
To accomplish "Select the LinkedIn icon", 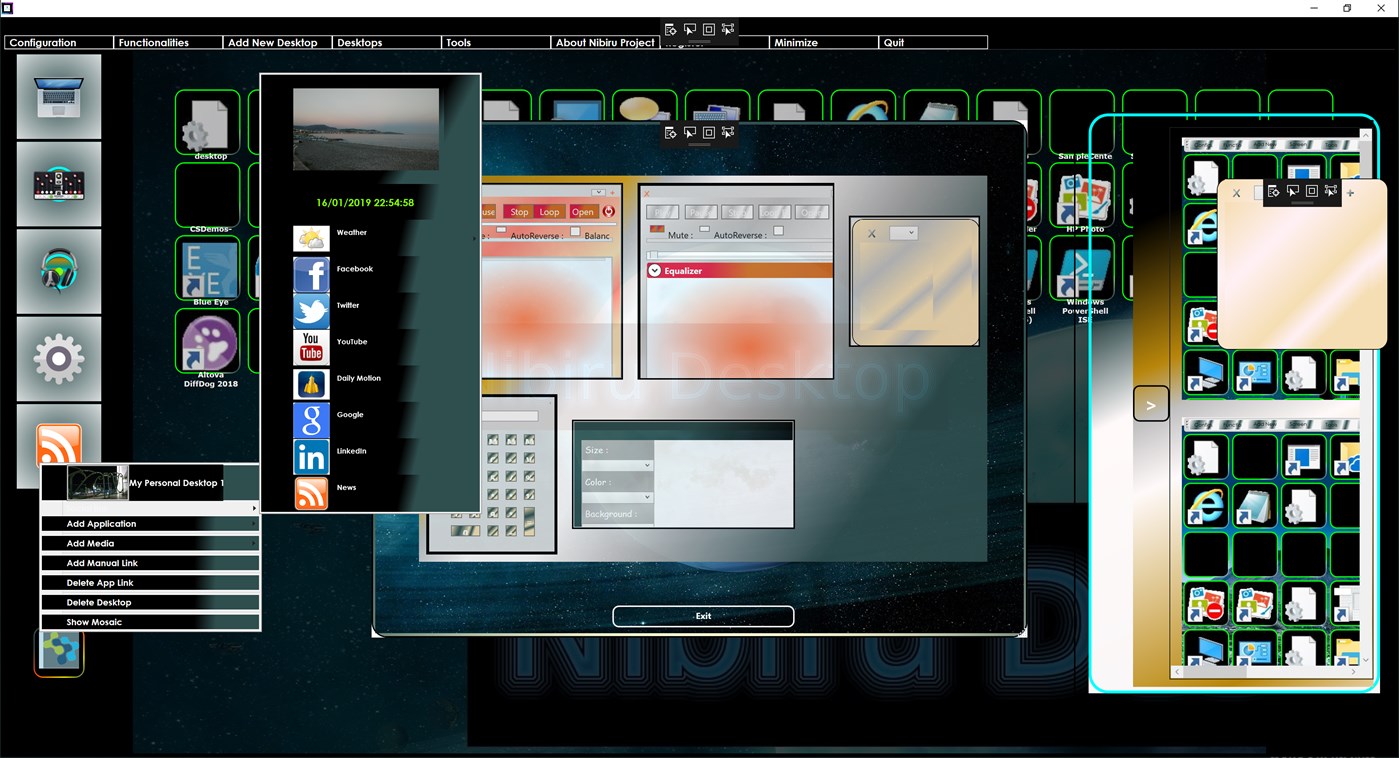I will [311, 456].
